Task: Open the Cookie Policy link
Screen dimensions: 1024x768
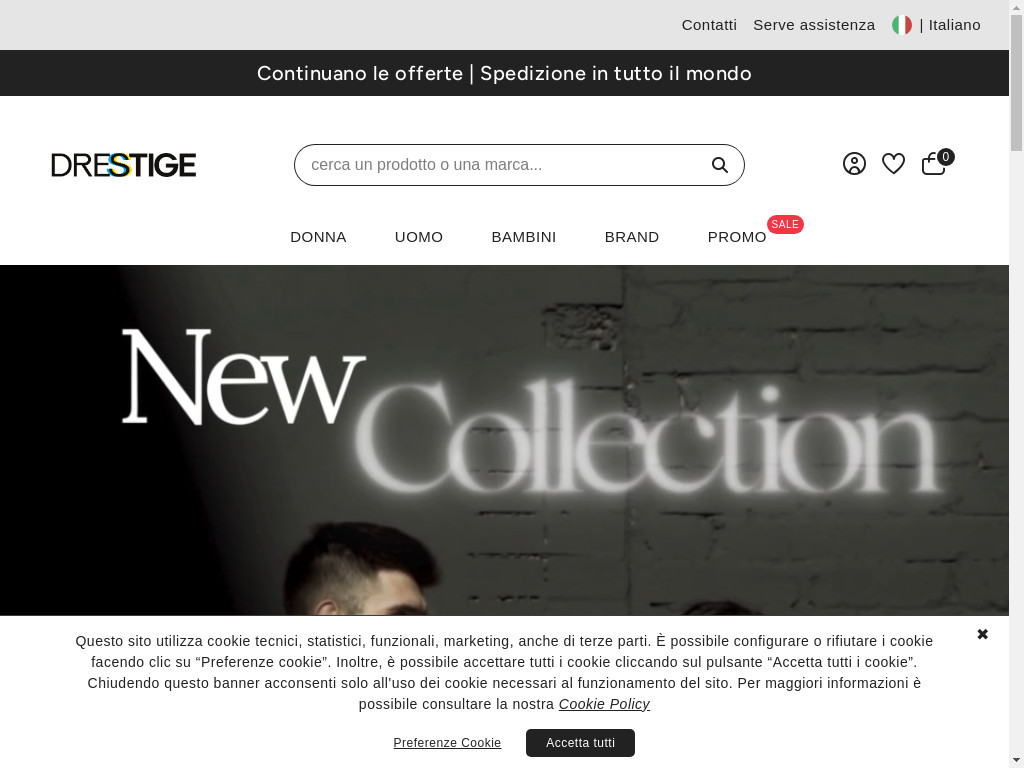Action: click(604, 704)
